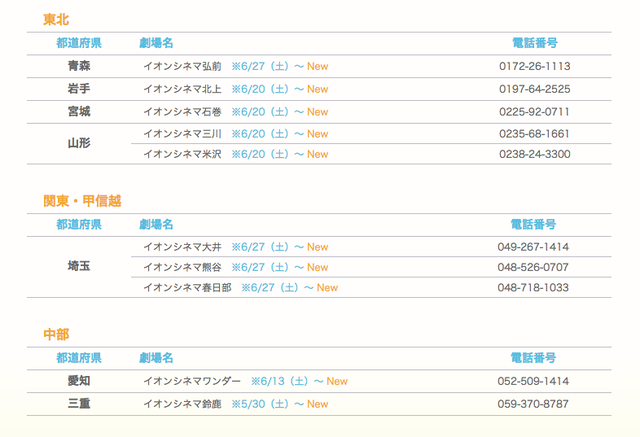Select theater イオンシネマ弘前
The image size is (640, 437).
pyautogui.click(x=182, y=66)
